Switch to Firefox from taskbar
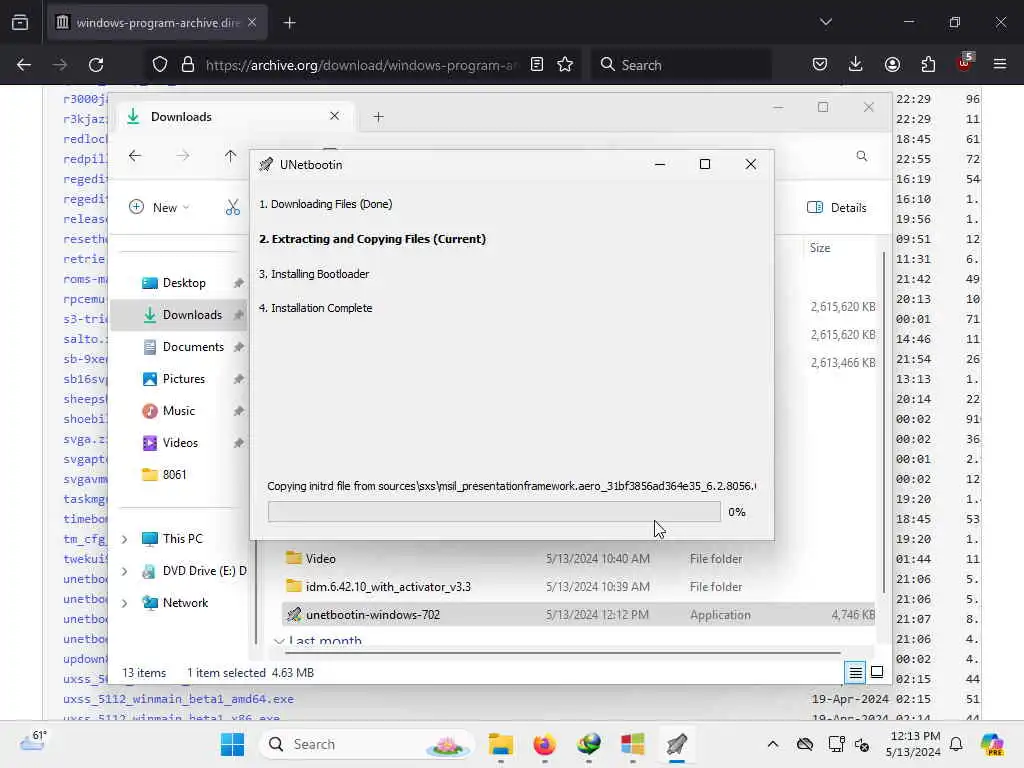The height and width of the screenshot is (768, 1024). click(x=544, y=744)
